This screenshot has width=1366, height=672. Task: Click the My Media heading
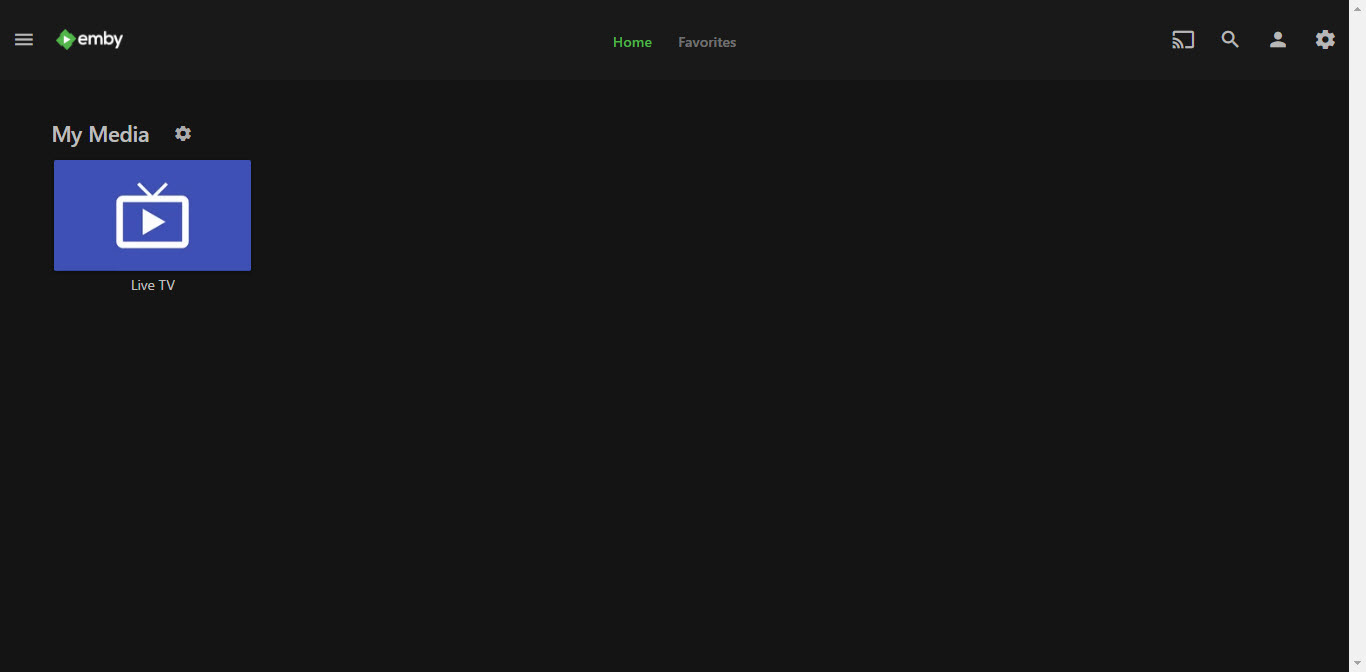[x=100, y=134]
